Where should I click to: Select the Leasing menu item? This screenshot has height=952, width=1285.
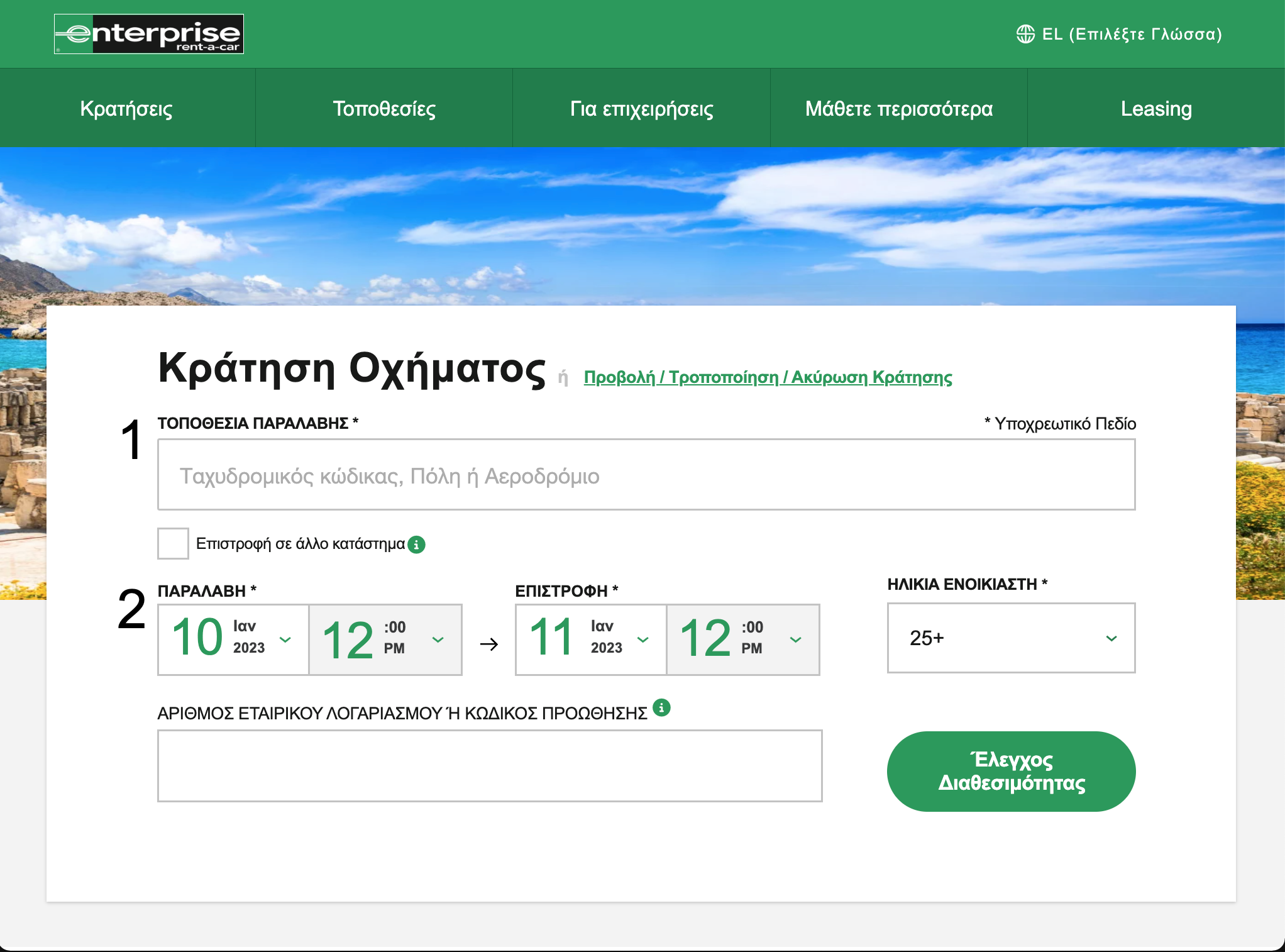[1155, 108]
